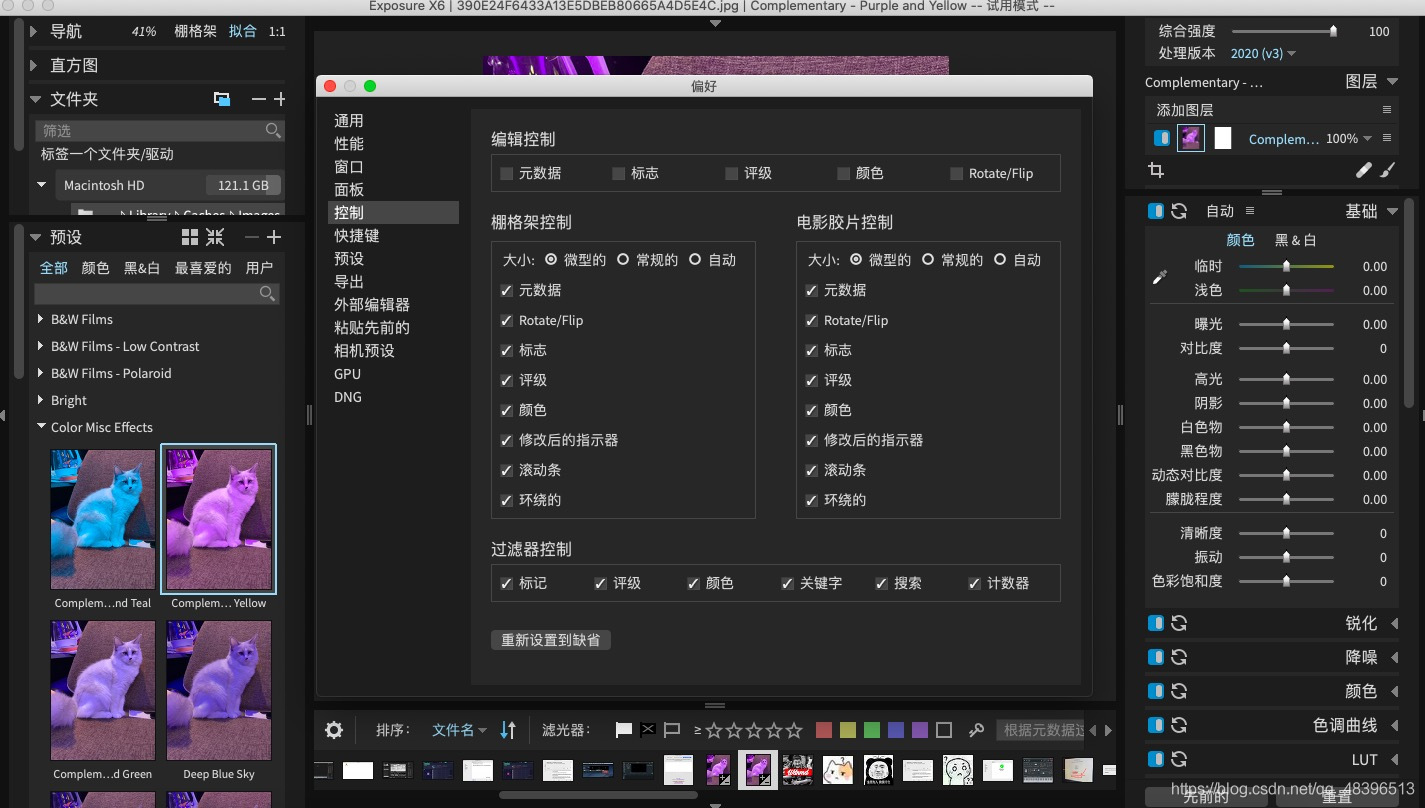Click the pencil edit icon above the 基础 panel
This screenshot has width=1425, height=808.
point(1363,171)
